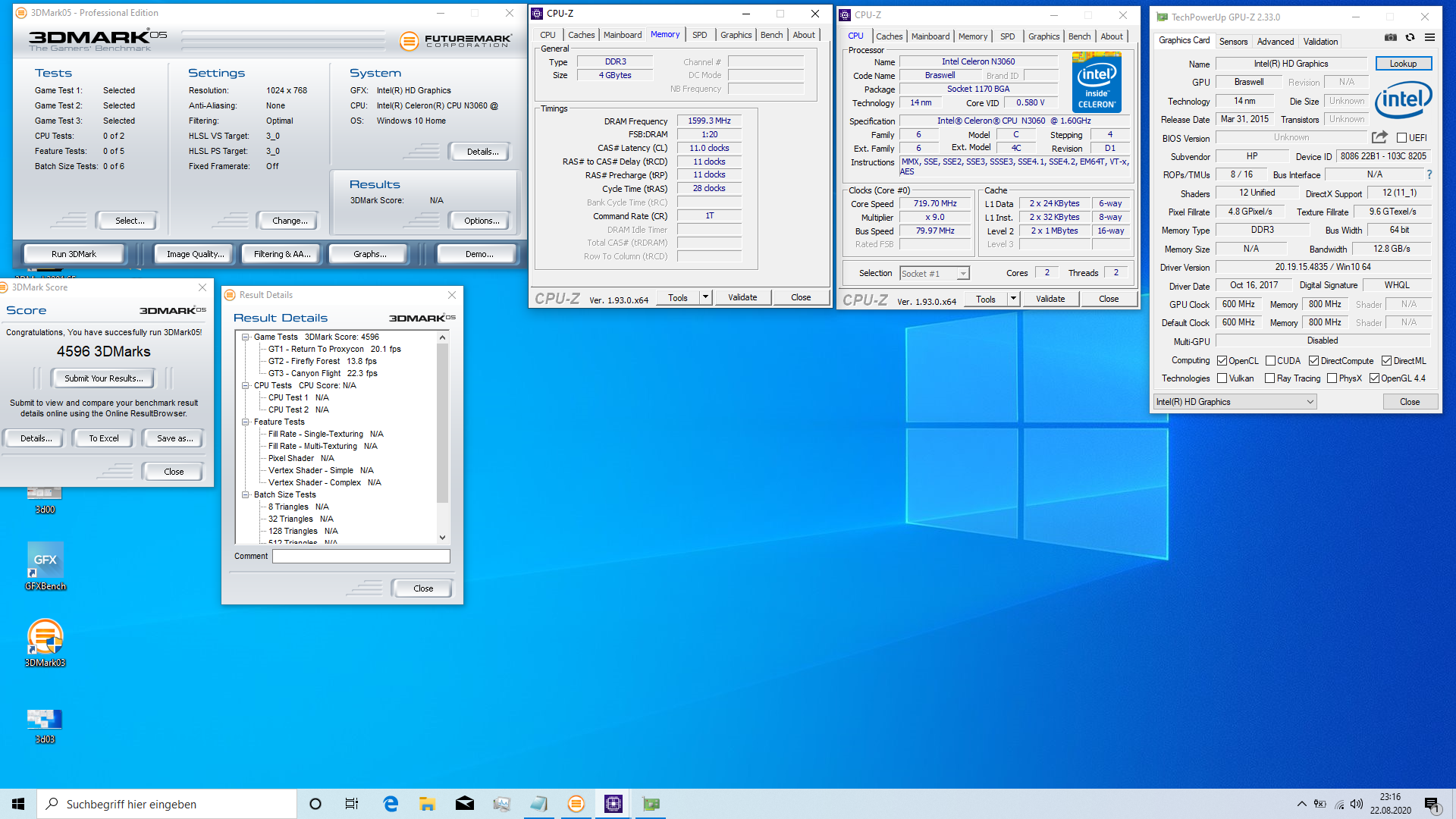The image size is (1456, 819).
Task: Show hidden tray icons chevron
Action: [x=1301, y=804]
